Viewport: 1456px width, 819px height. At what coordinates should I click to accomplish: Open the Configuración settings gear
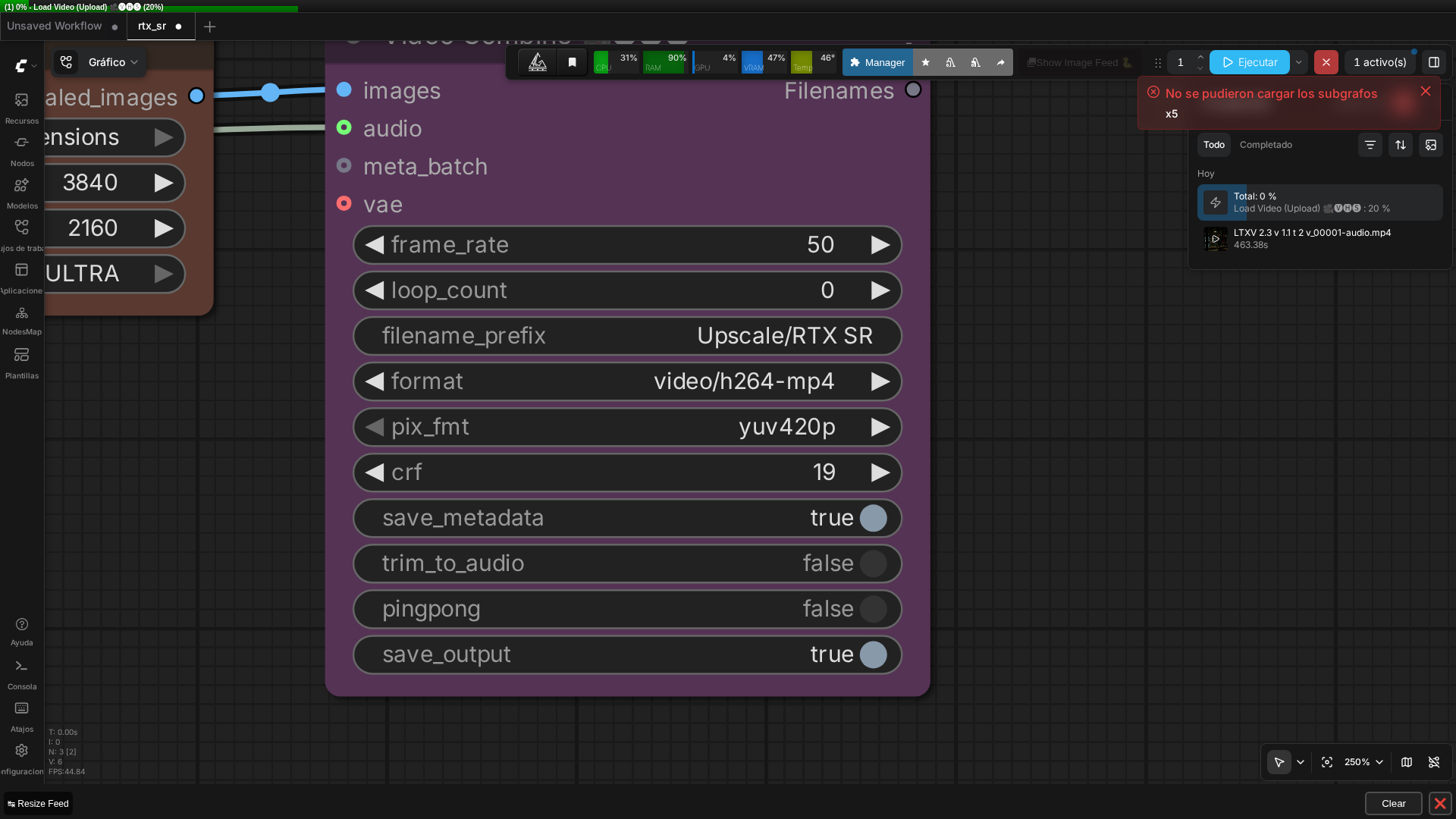[x=21, y=758]
